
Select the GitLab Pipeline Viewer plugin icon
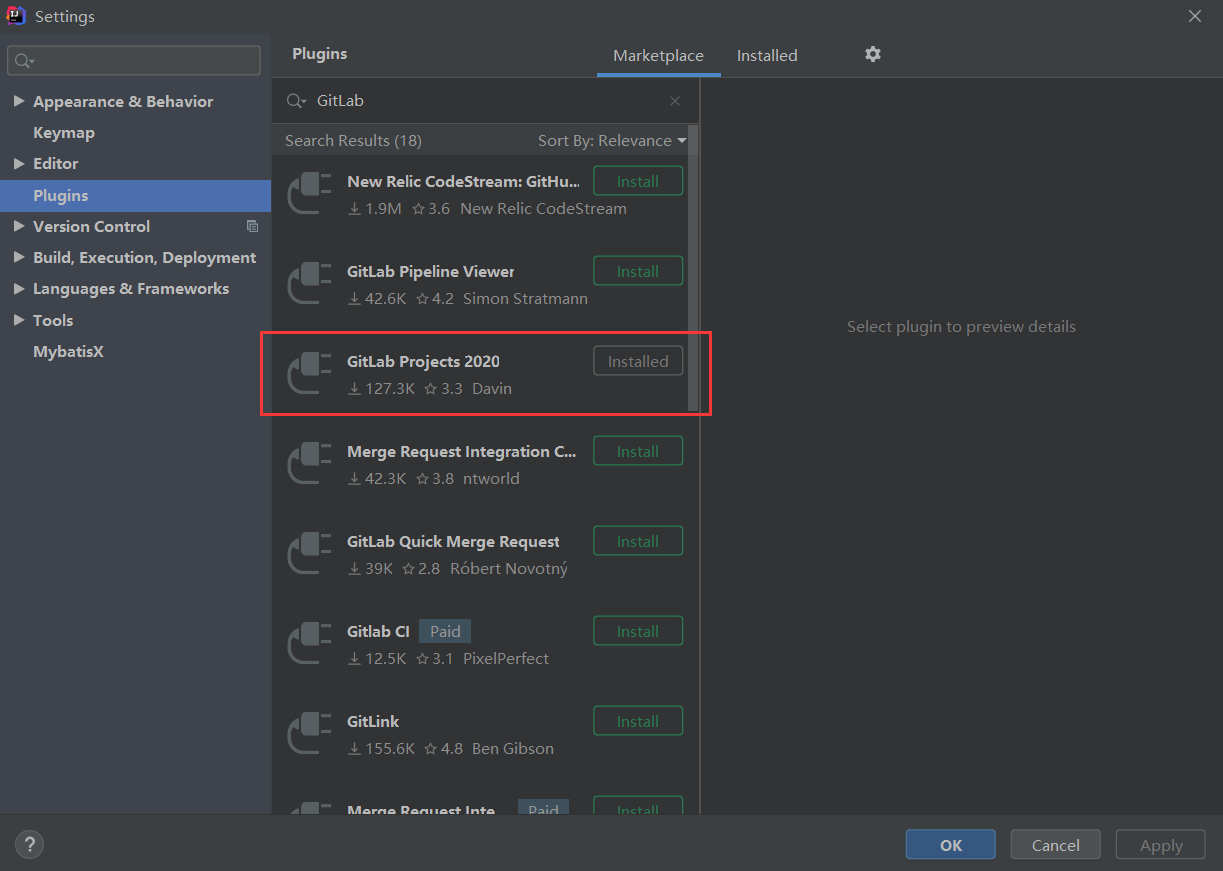click(309, 284)
